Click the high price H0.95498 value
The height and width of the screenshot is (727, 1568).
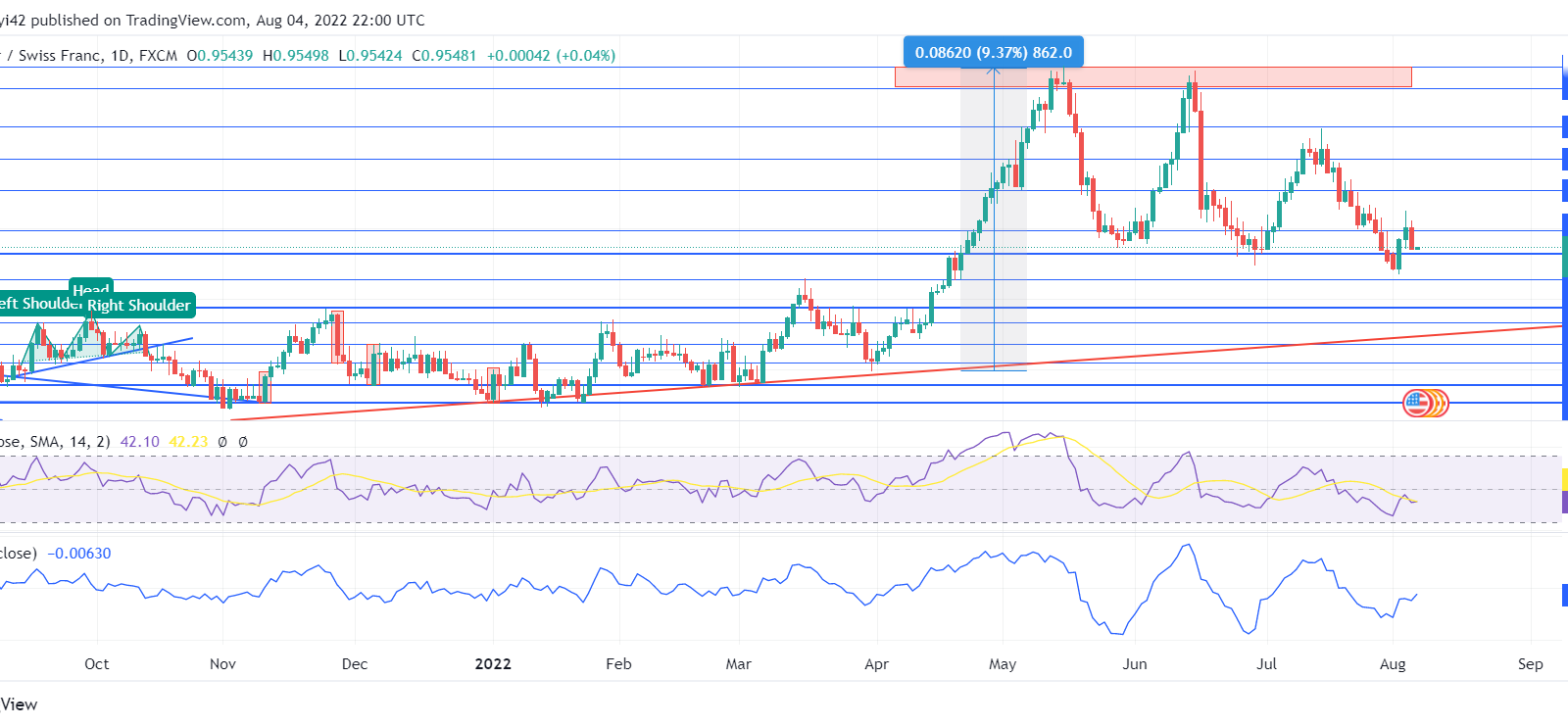point(296,56)
